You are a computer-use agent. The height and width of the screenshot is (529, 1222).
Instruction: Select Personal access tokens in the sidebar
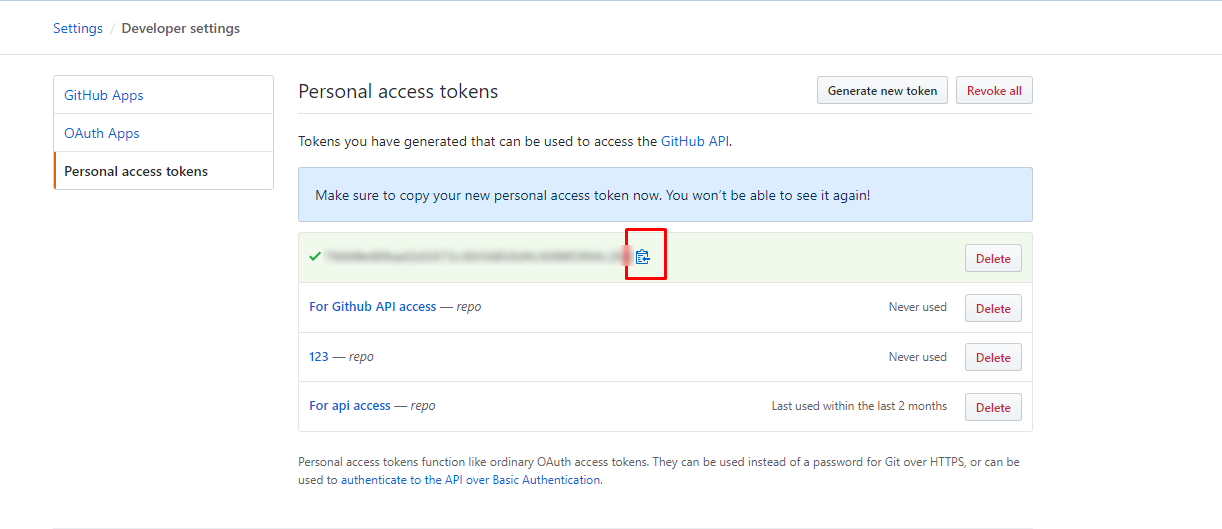tap(136, 171)
